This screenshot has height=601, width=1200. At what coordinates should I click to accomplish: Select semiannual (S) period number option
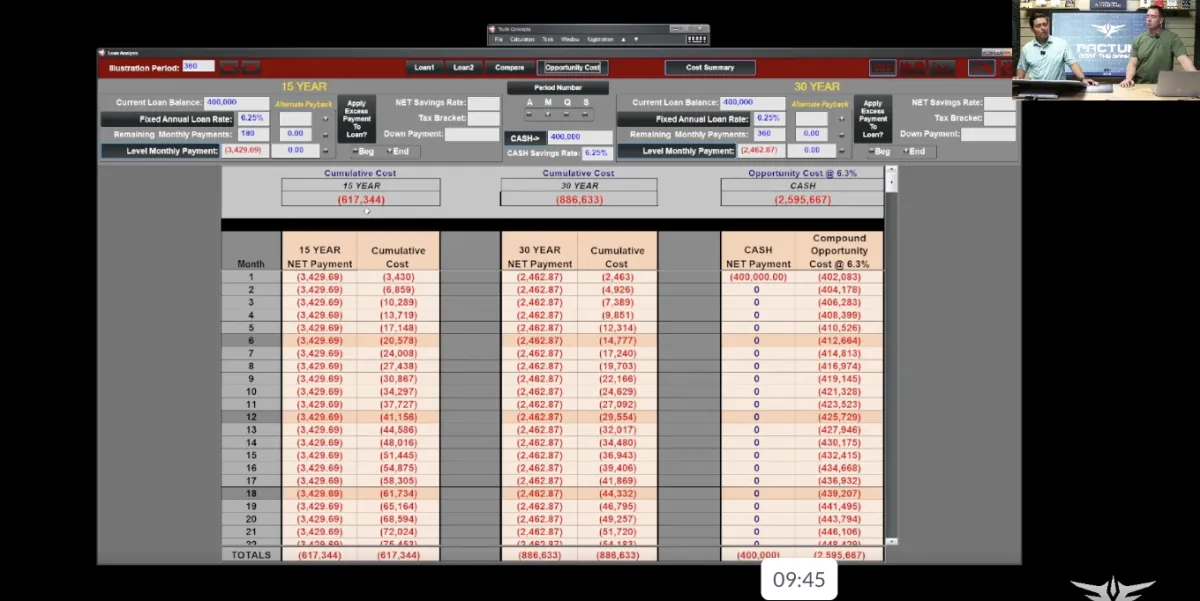[x=585, y=113]
